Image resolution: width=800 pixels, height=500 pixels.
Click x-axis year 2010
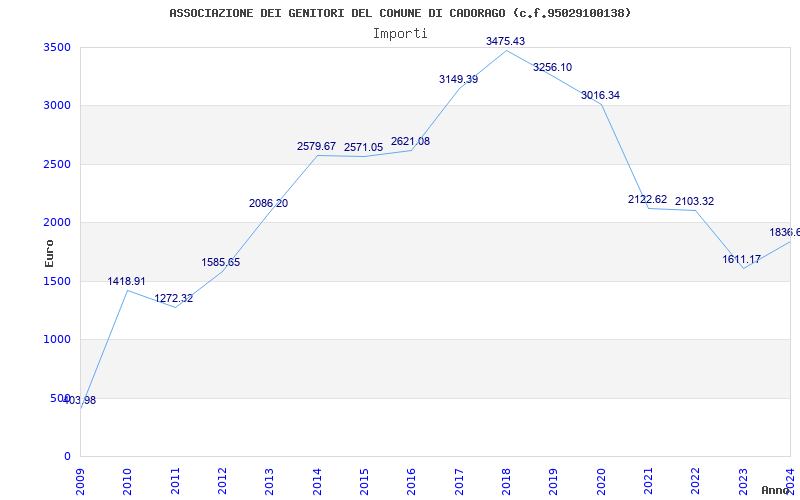pos(128,481)
